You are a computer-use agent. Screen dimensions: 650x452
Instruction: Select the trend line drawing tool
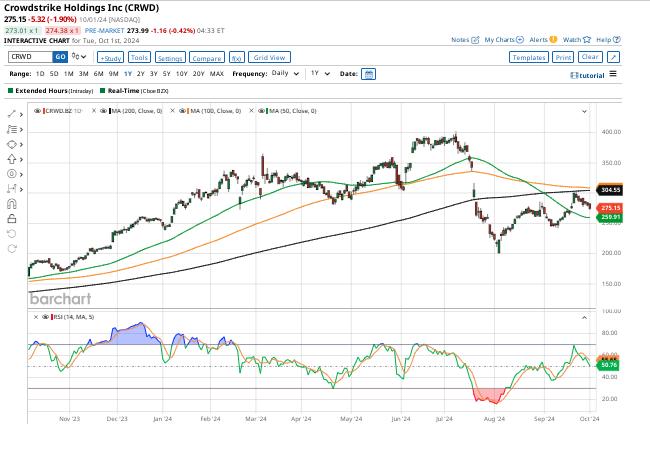[x=12, y=114]
